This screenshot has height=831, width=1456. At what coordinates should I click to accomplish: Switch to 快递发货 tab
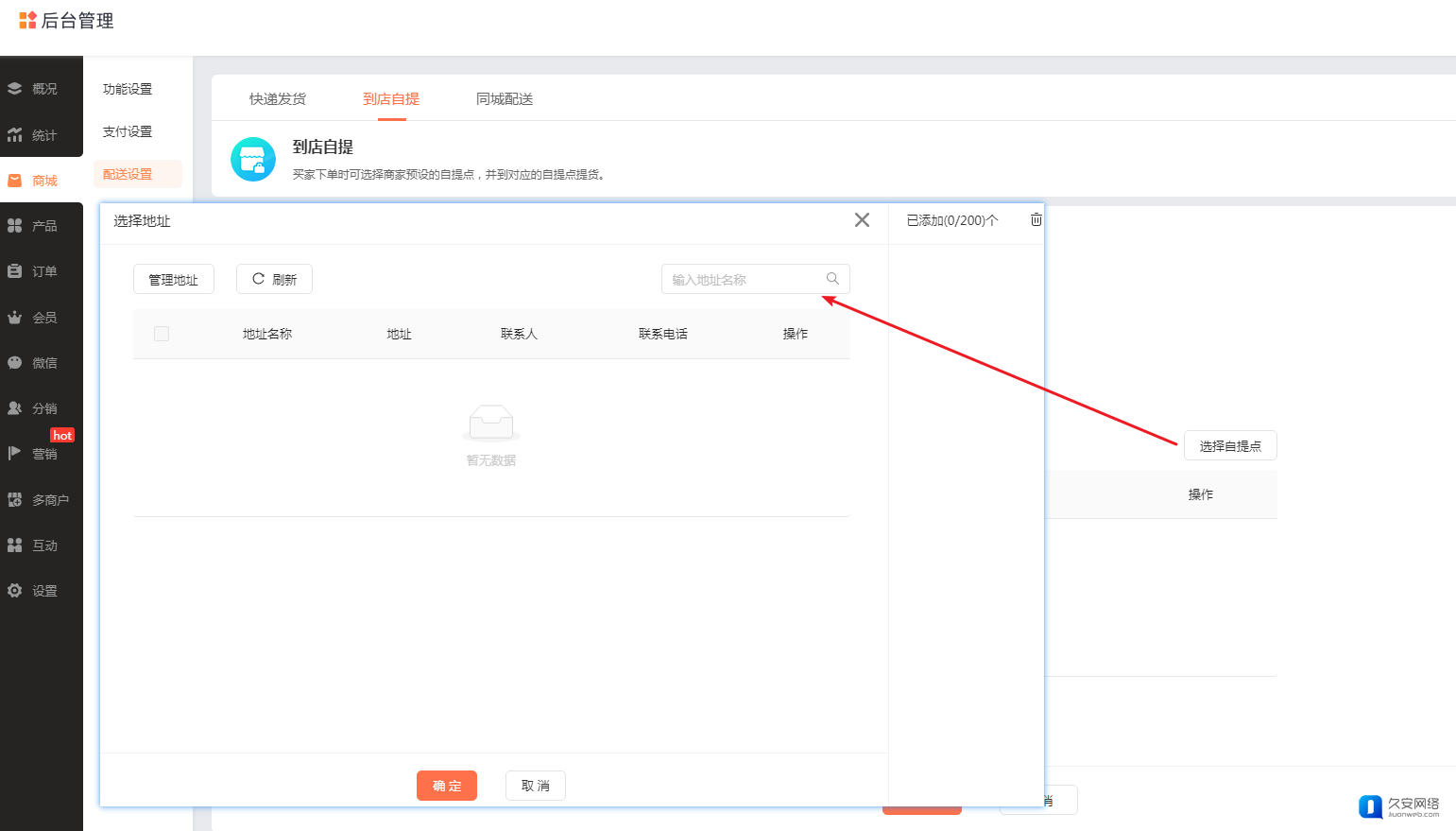278,99
